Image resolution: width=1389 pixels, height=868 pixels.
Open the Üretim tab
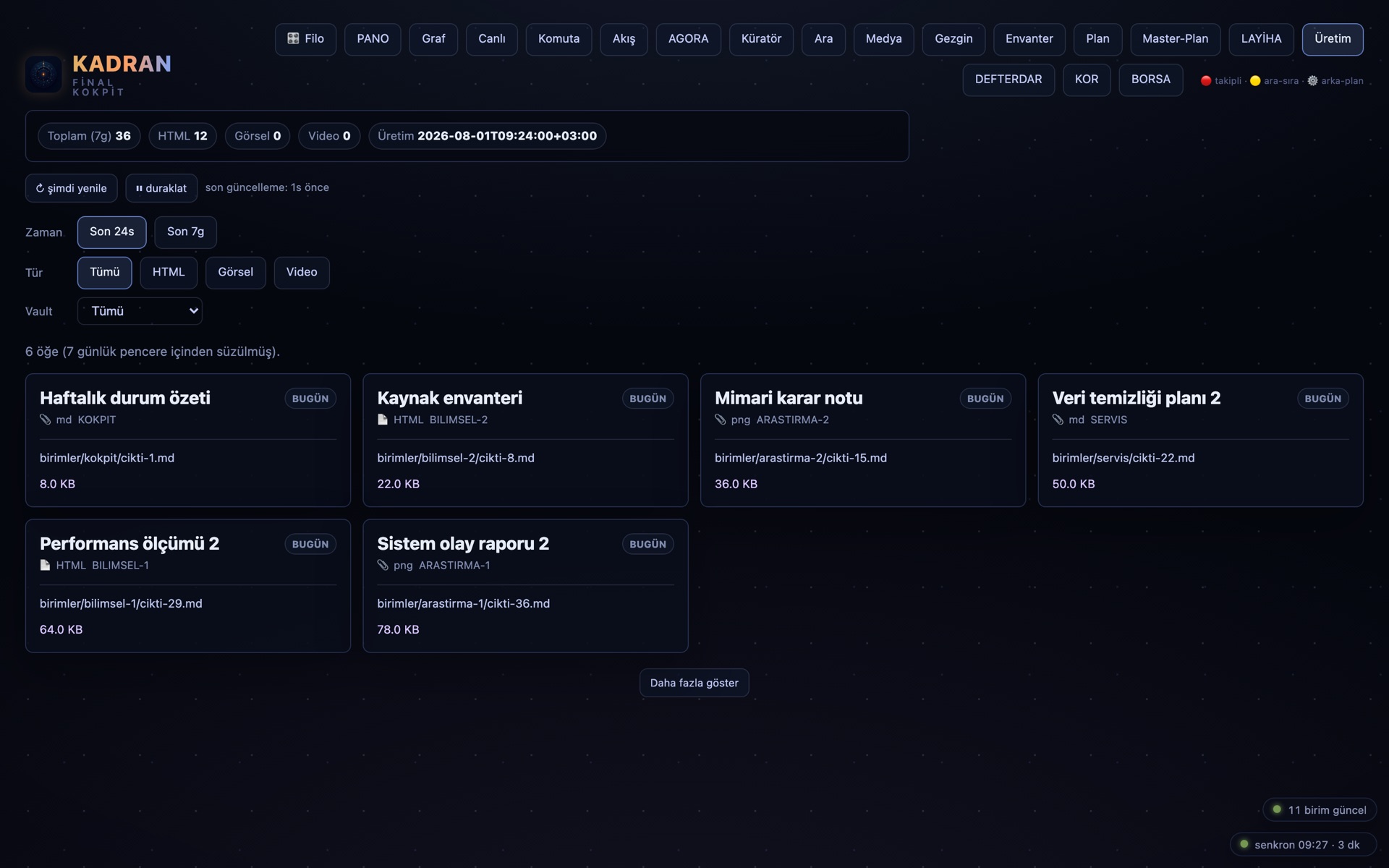pos(1333,39)
